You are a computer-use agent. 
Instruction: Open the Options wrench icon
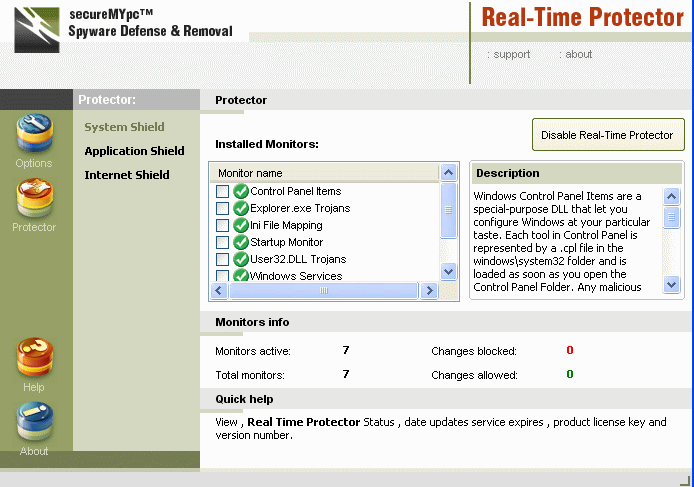[35, 133]
